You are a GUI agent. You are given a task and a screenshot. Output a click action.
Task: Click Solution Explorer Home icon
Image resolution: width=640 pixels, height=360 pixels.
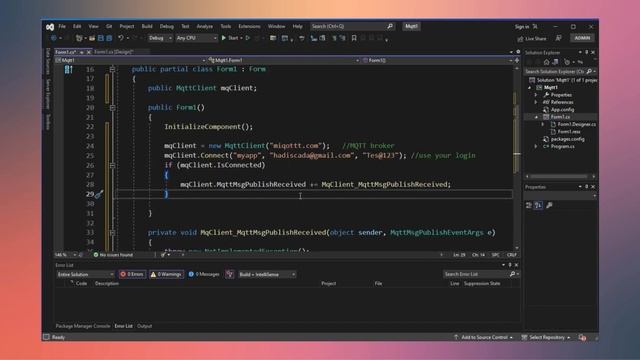coord(546,62)
